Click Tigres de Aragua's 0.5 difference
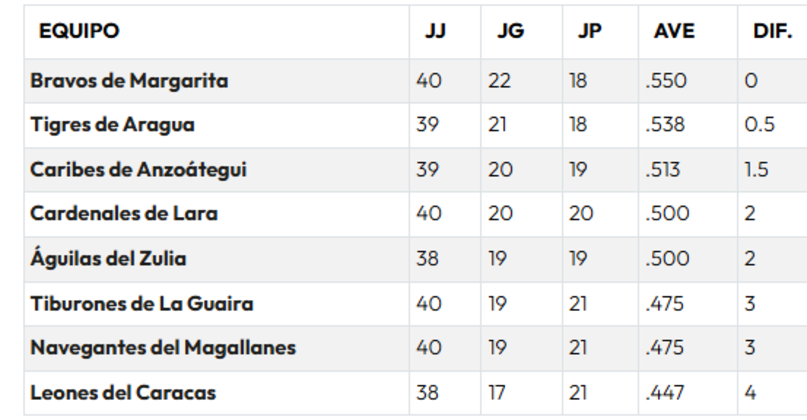This screenshot has height=420, width=807. 759,125
